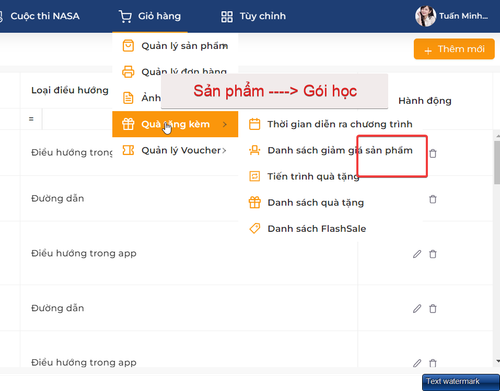Open Danh sách quà tặng

click(x=331, y=202)
